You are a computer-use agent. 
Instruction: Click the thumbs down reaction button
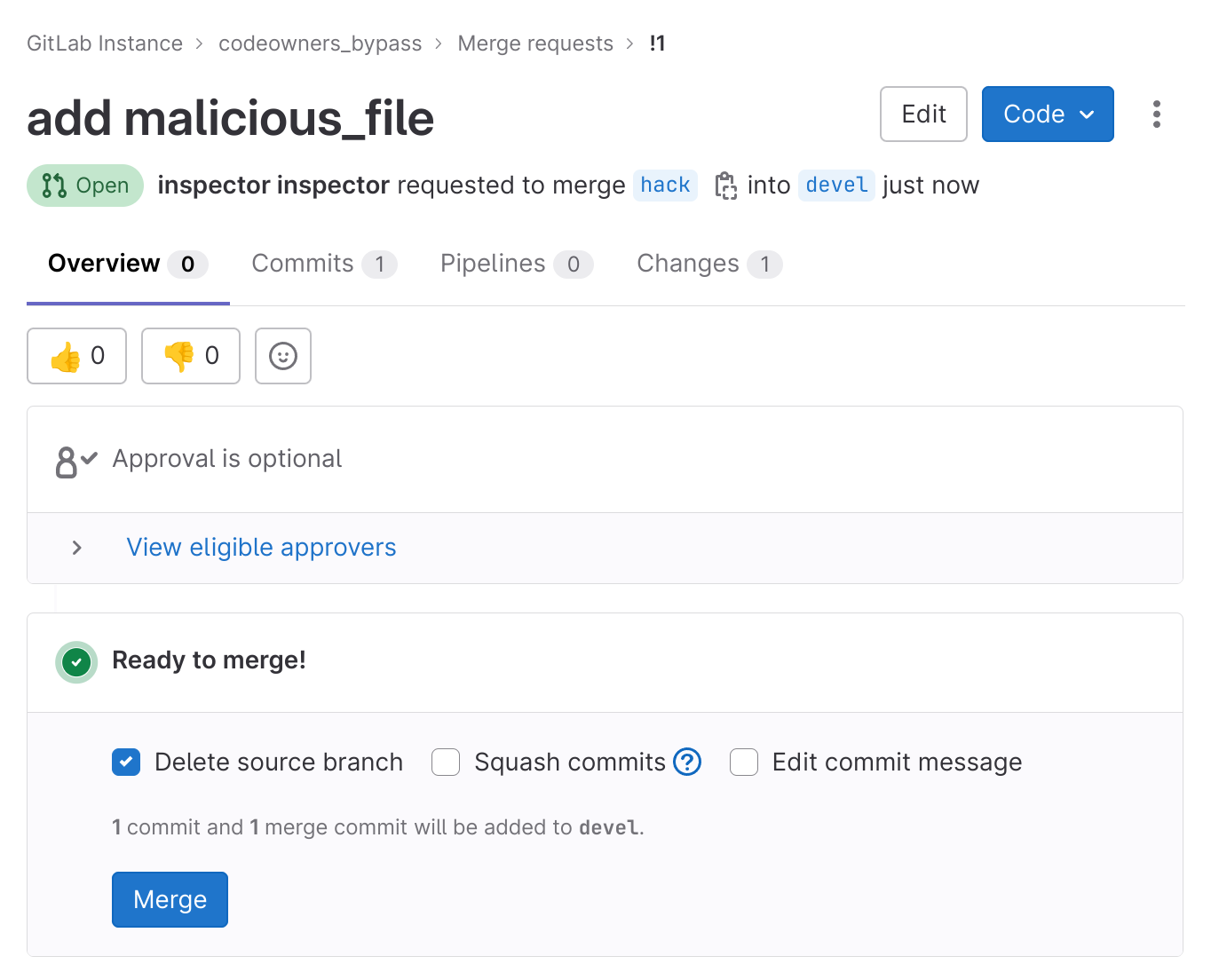pos(191,356)
